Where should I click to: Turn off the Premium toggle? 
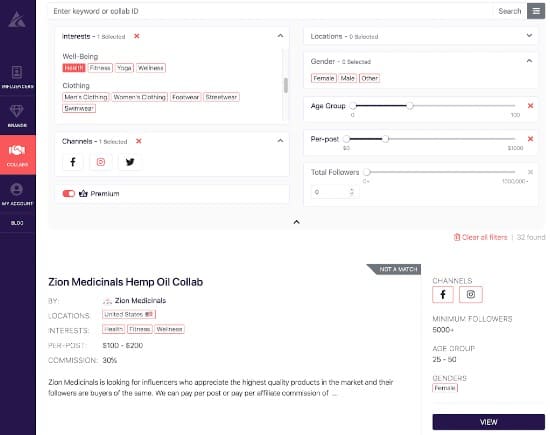pos(69,194)
